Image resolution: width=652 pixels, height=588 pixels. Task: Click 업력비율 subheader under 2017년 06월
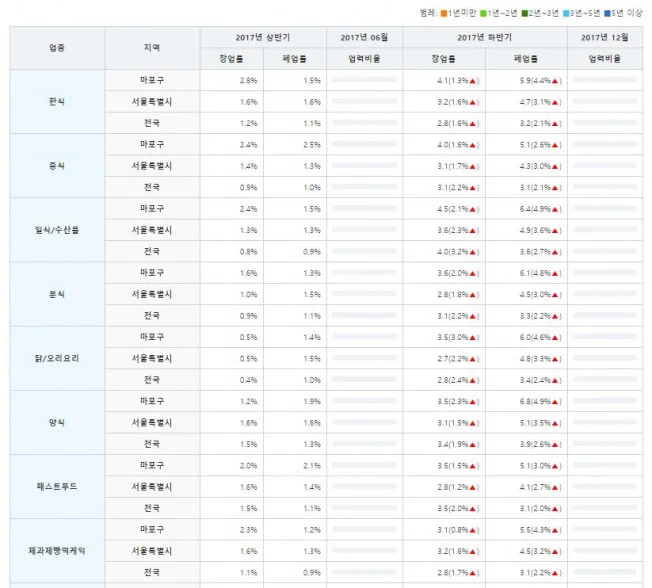point(364,59)
